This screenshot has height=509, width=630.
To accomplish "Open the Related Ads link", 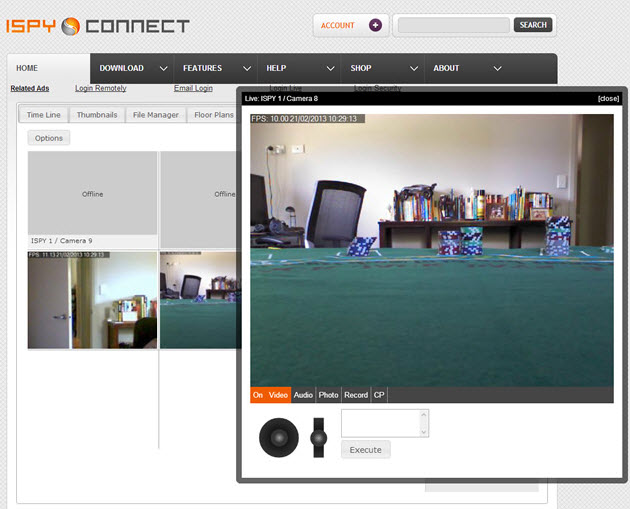I will (30, 88).
